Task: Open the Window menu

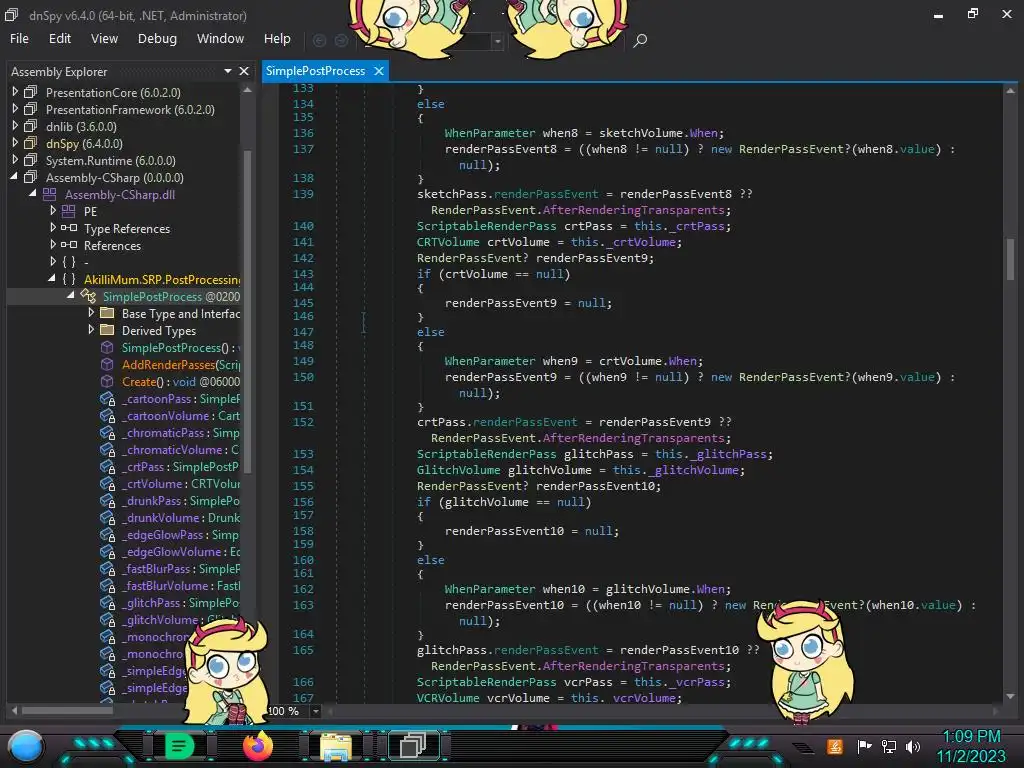Action: click(x=220, y=39)
